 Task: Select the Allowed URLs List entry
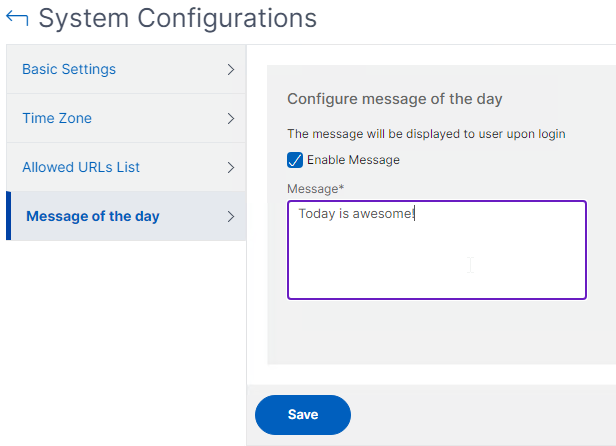(126, 167)
